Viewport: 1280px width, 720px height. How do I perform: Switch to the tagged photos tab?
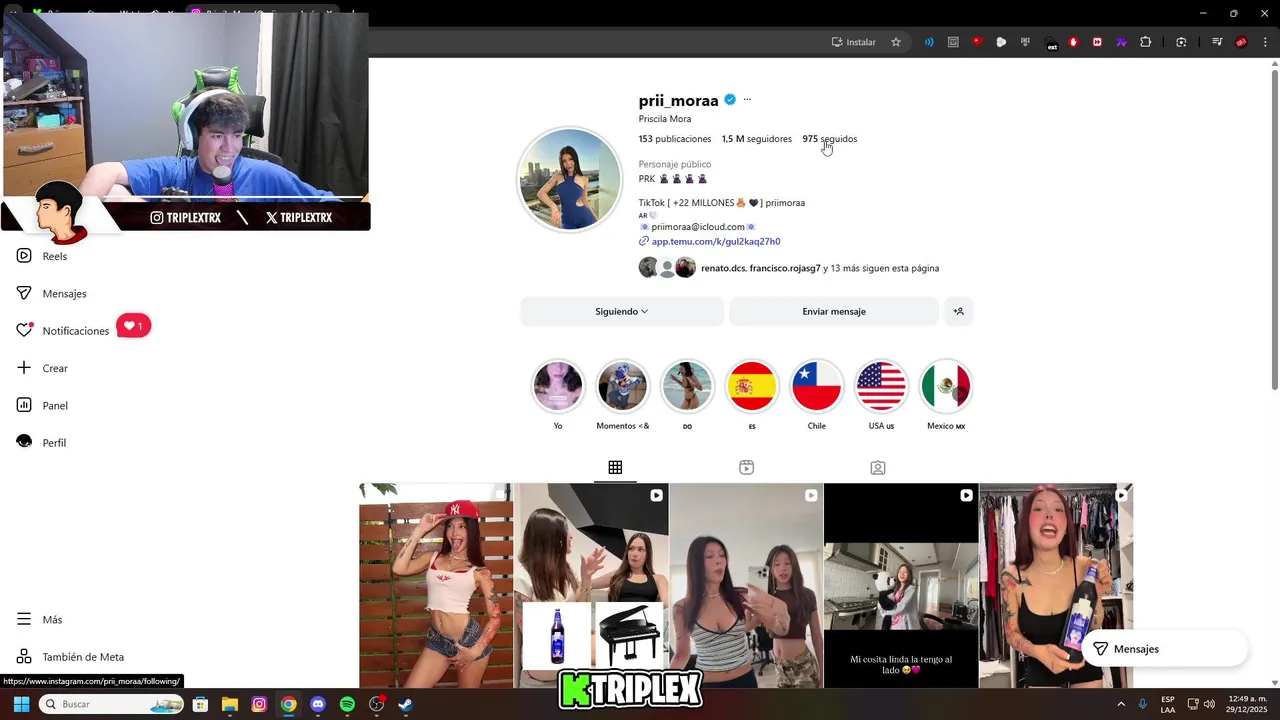[877, 467]
